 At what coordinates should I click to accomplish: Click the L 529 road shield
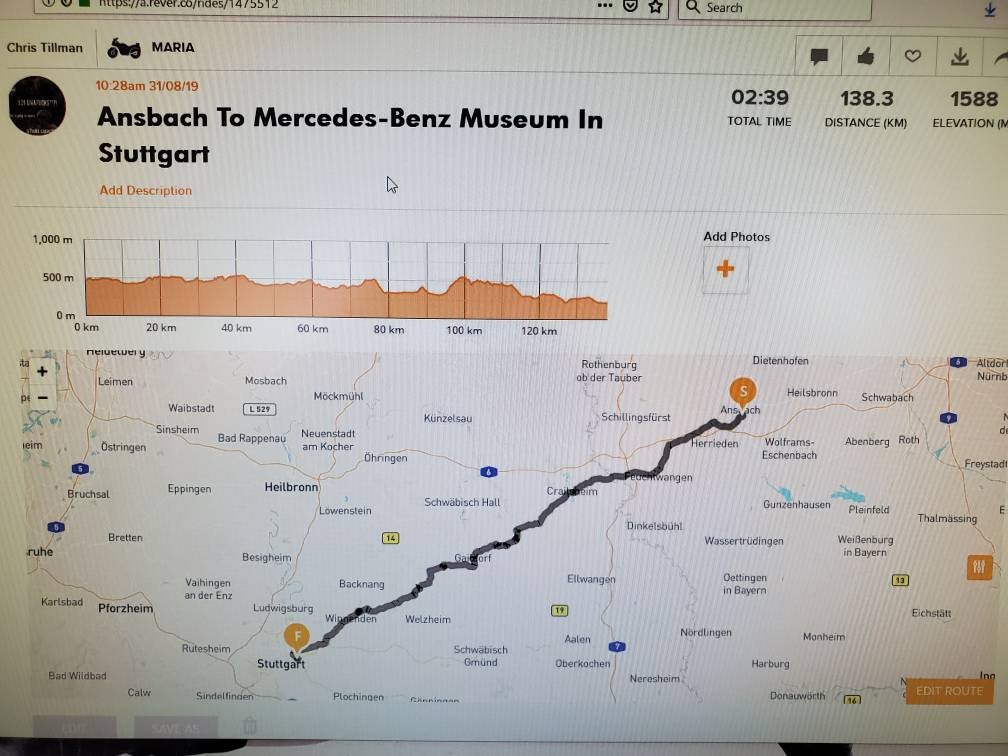(x=260, y=409)
